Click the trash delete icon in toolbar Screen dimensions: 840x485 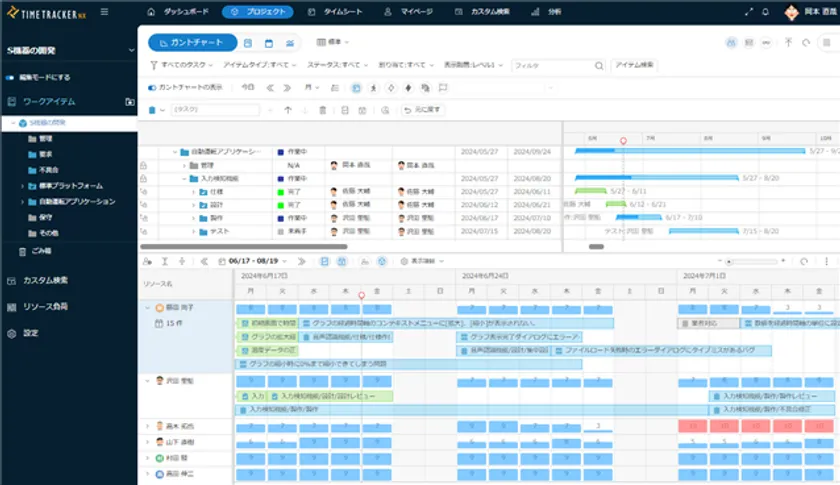[321, 110]
